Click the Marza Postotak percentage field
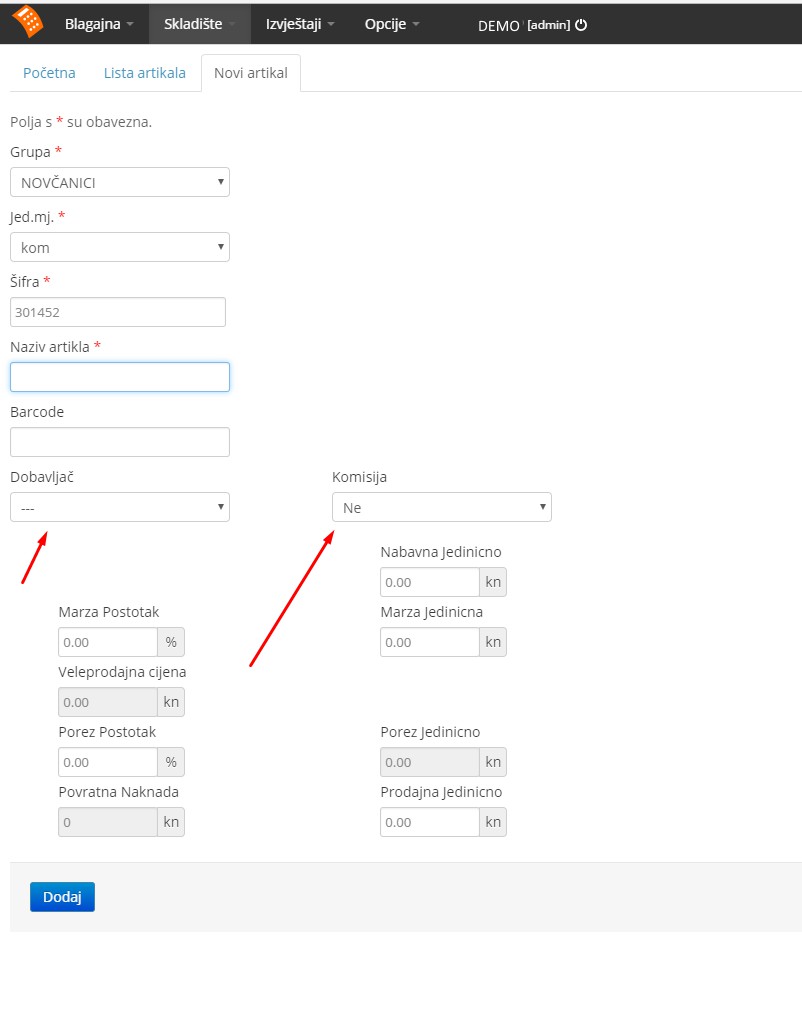 (x=108, y=642)
